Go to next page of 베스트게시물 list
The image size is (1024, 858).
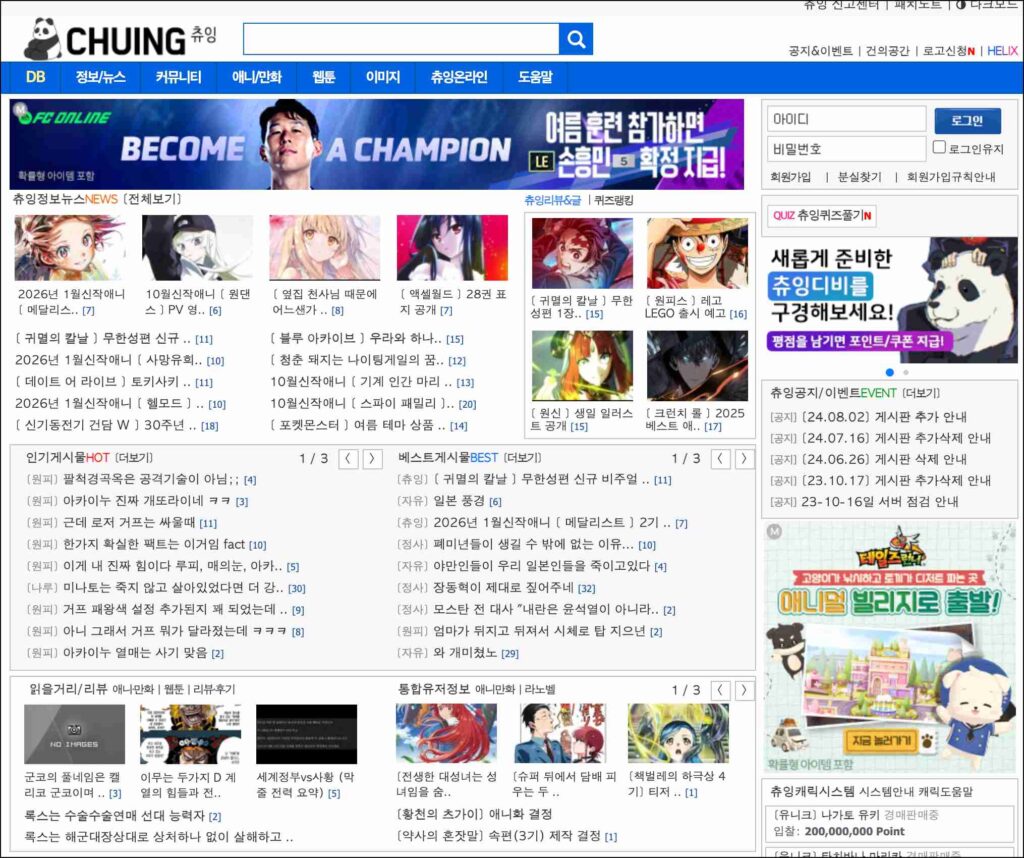(x=744, y=458)
